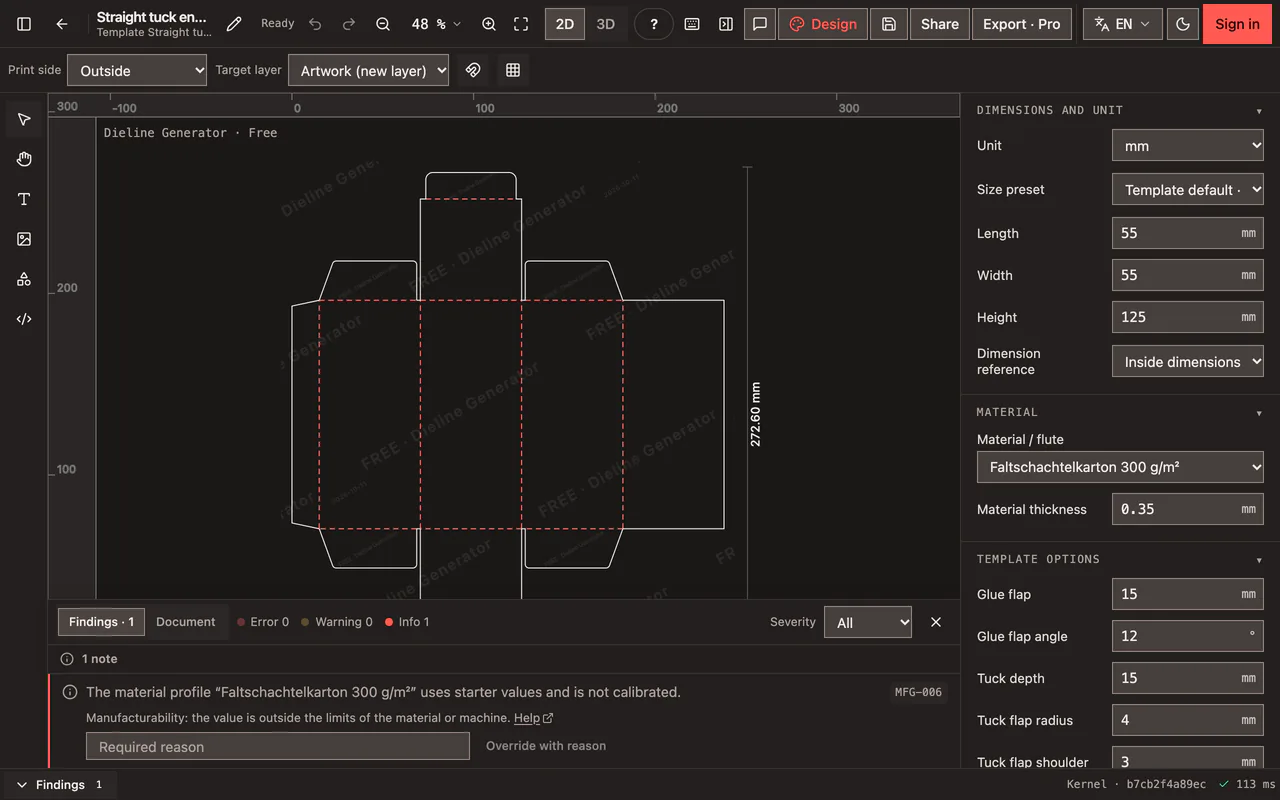Open help question mark button
The image size is (1280, 800).
[x=654, y=24]
